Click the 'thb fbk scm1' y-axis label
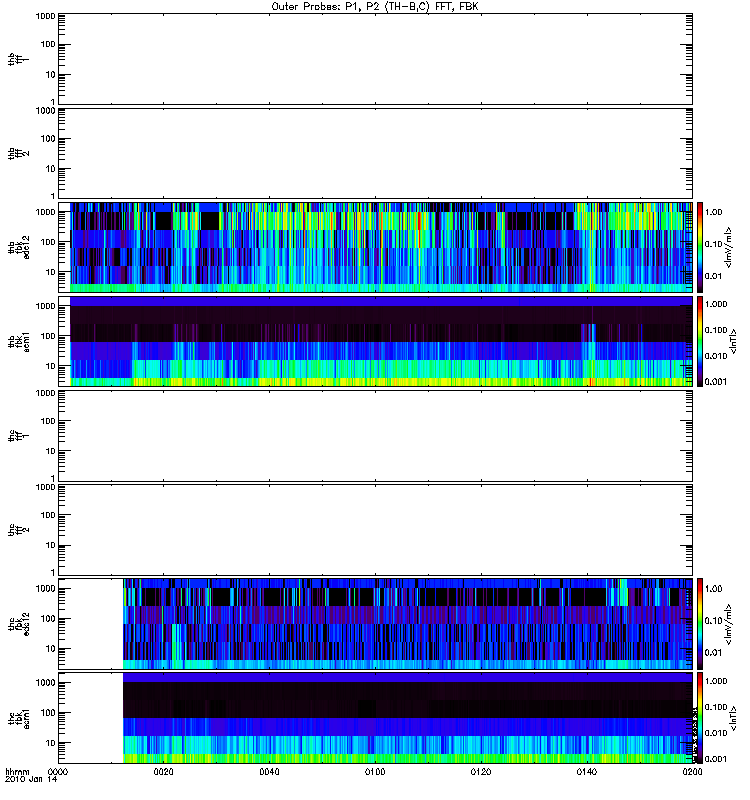The height and width of the screenshot is (800, 750). click(x=18, y=341)
